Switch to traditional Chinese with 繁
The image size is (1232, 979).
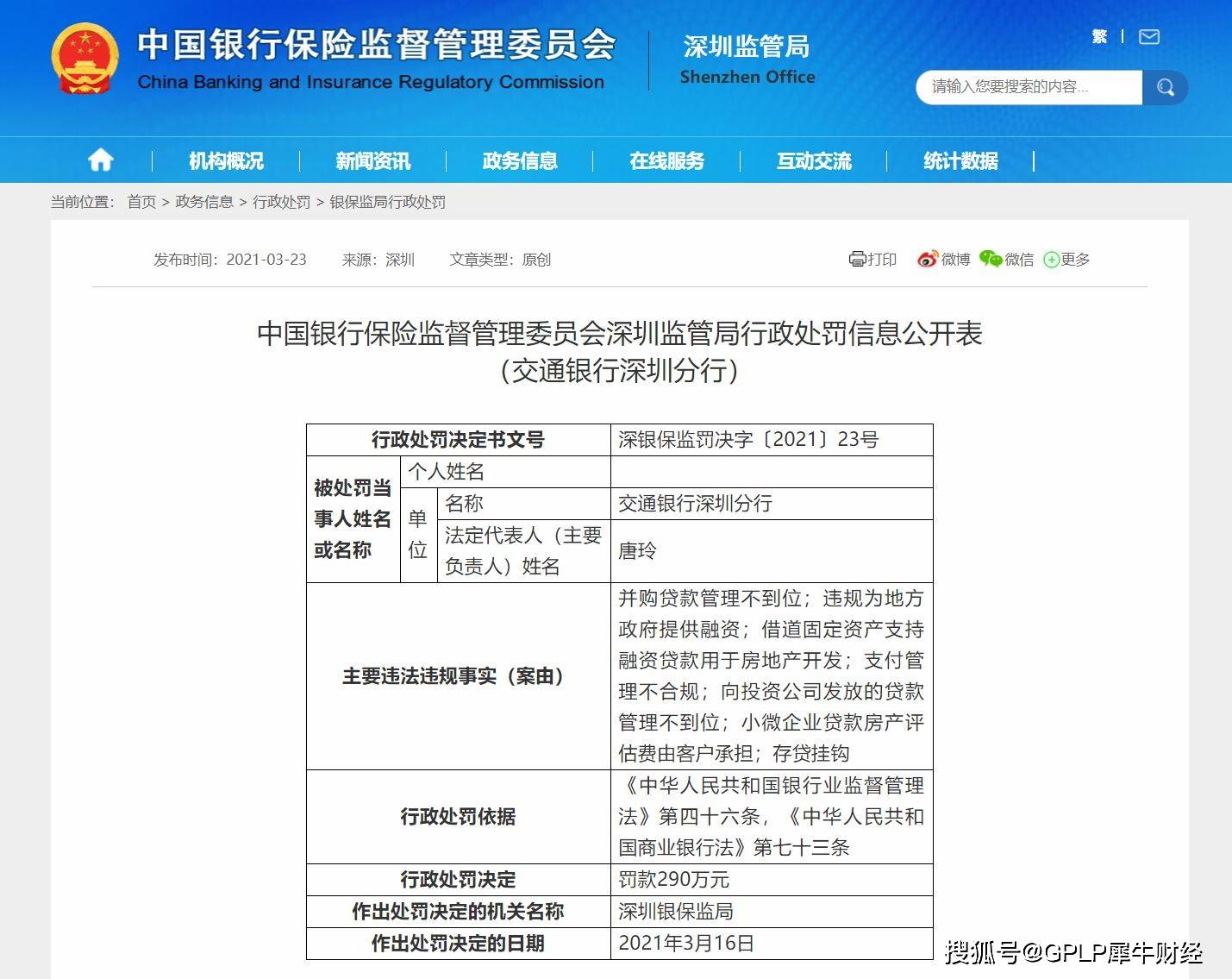1099,36
